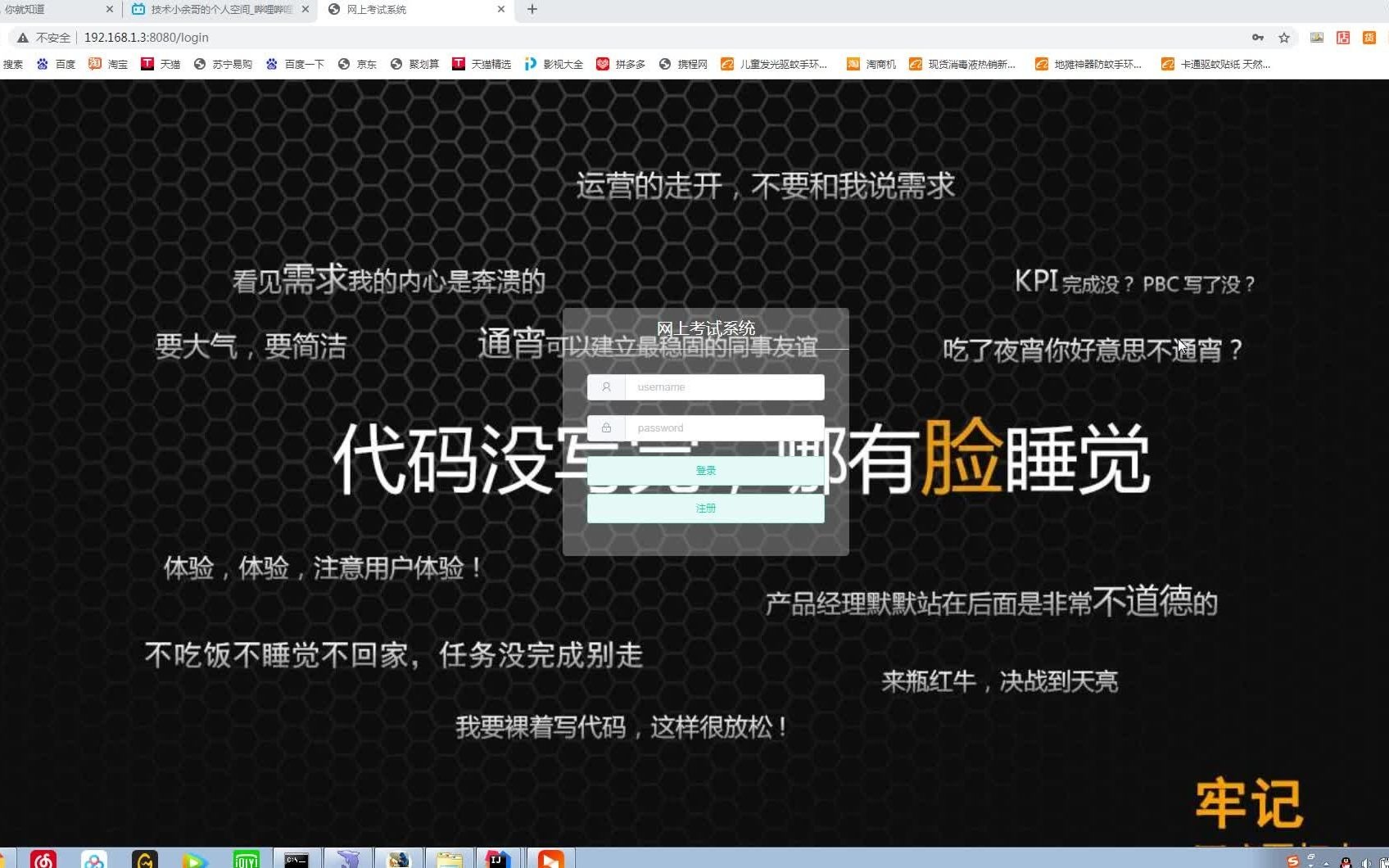Click the user icon beside username field
The image size is (1389, 868).
(x=606, y=387)
